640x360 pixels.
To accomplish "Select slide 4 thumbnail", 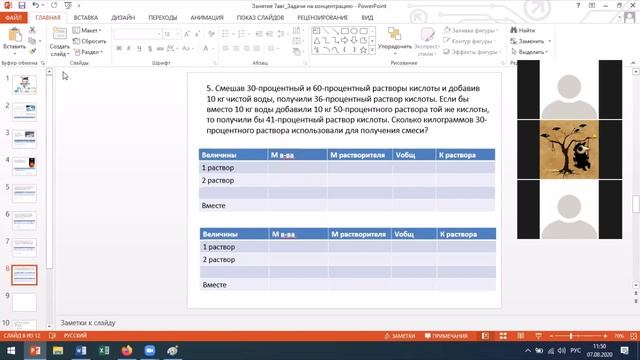I will point(24,166).
